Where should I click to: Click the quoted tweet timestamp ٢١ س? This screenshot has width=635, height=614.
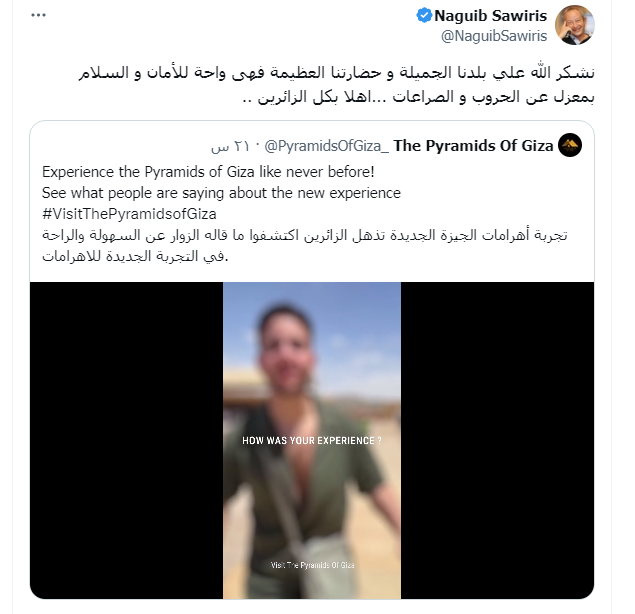[x=230, y=146]
